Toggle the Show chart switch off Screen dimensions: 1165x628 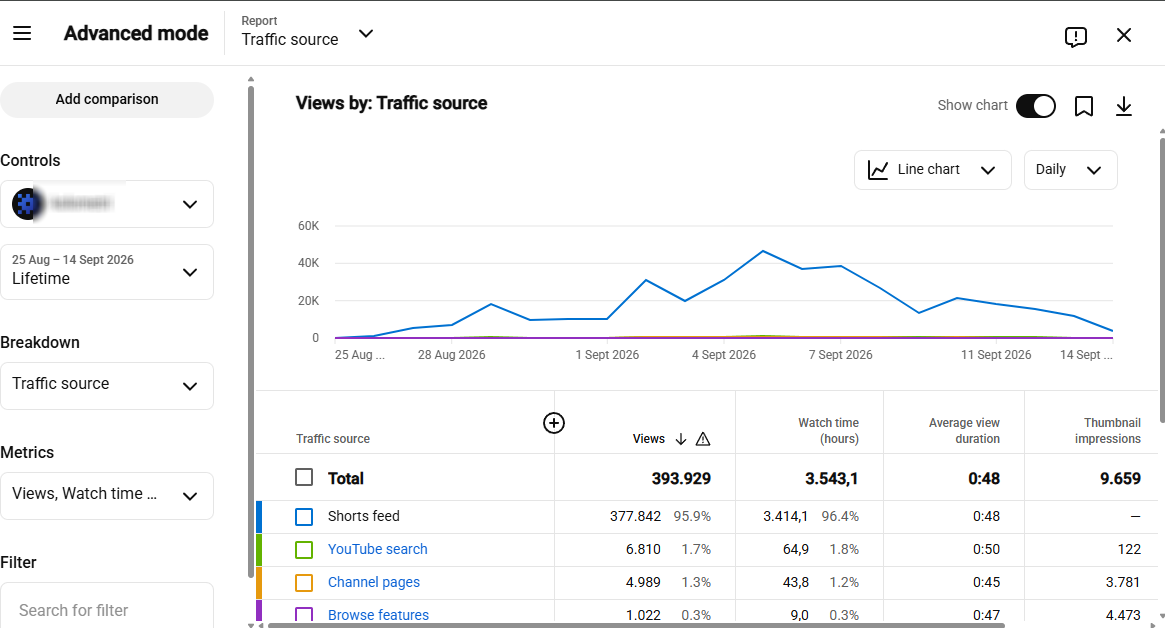point(1036,106)
